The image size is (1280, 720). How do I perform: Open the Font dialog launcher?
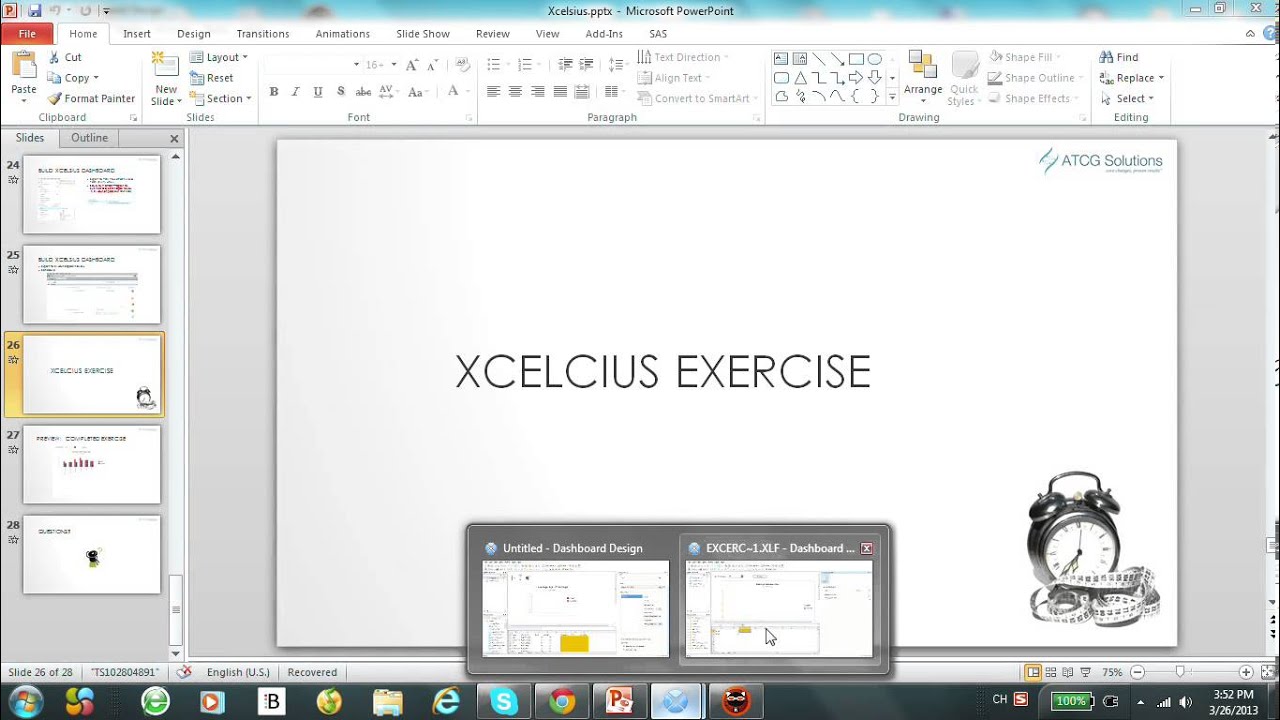point(469,118)
